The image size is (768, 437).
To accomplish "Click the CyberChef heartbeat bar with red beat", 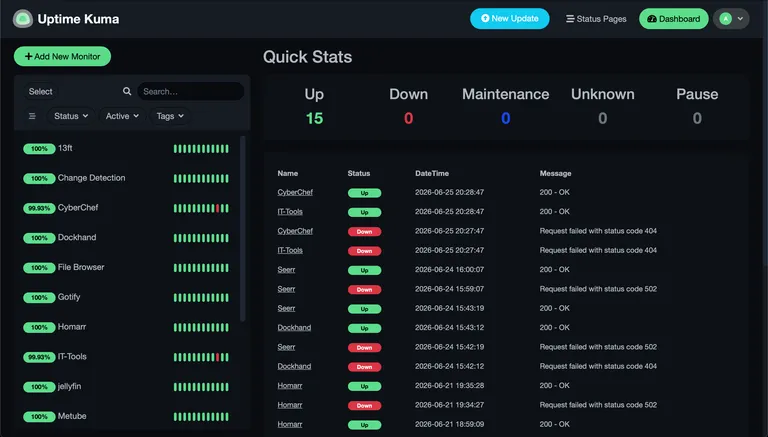I will [201, 208].
